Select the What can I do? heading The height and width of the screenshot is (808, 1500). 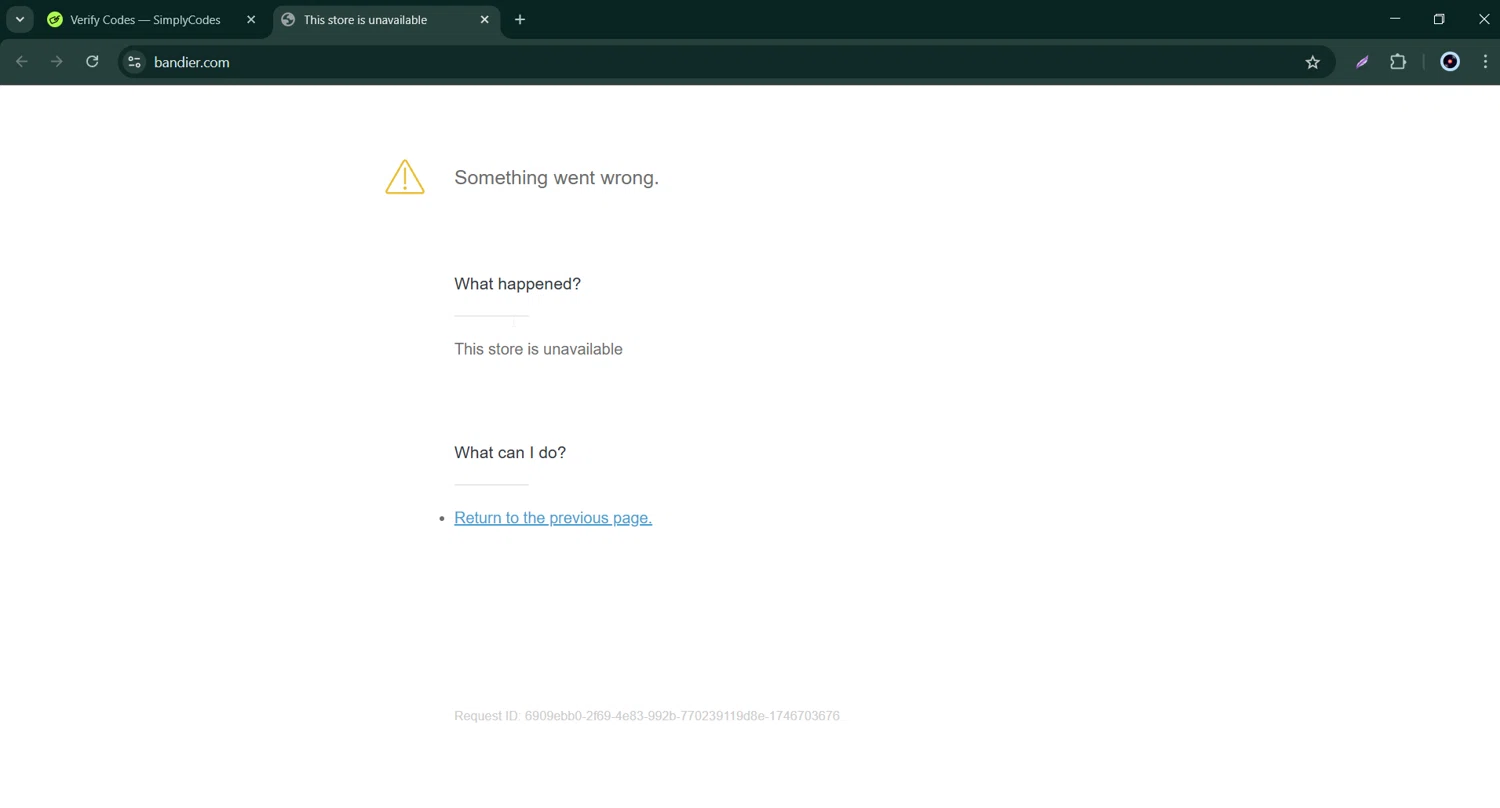[x=510, y=453]
